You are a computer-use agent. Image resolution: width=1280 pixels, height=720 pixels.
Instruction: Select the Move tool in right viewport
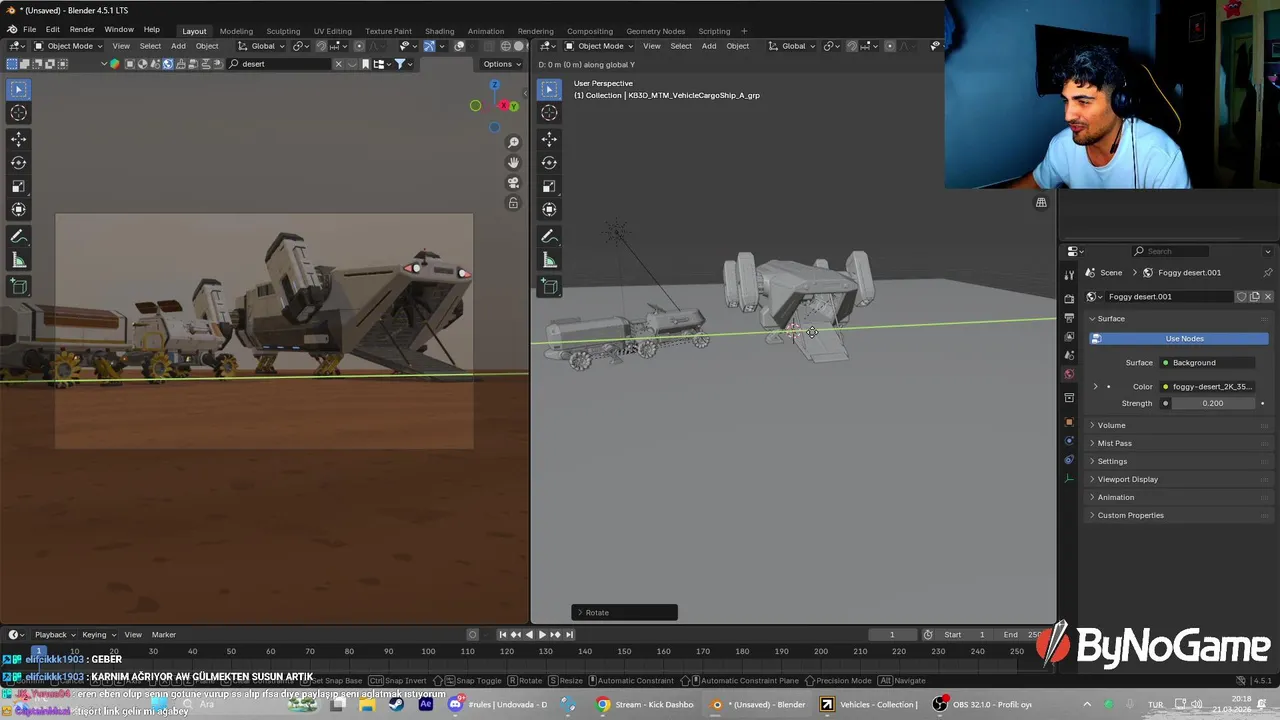click(x=549, y=139)
